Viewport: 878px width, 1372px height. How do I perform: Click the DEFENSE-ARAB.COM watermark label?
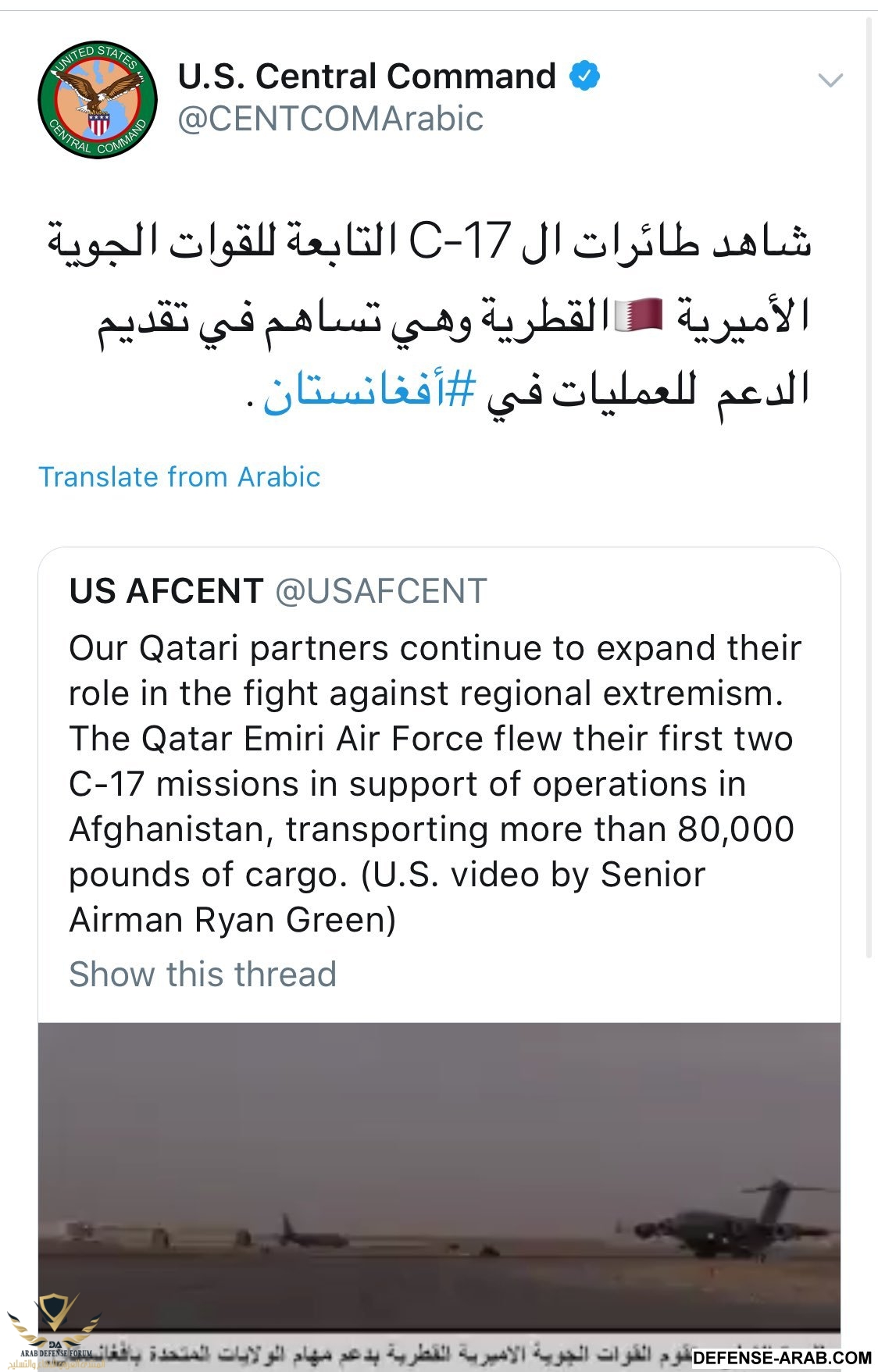pyautogui.click(x=781, y=1358)
